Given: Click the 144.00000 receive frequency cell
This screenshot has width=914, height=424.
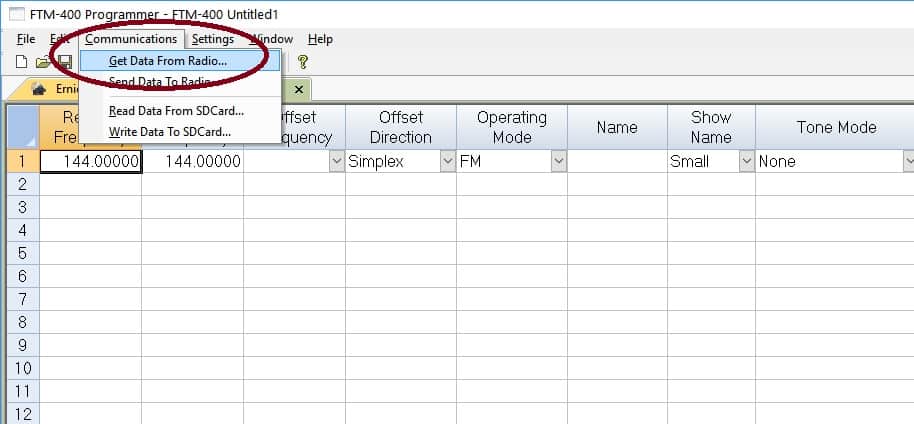Looking at the screenshot, I should (90, 162).
